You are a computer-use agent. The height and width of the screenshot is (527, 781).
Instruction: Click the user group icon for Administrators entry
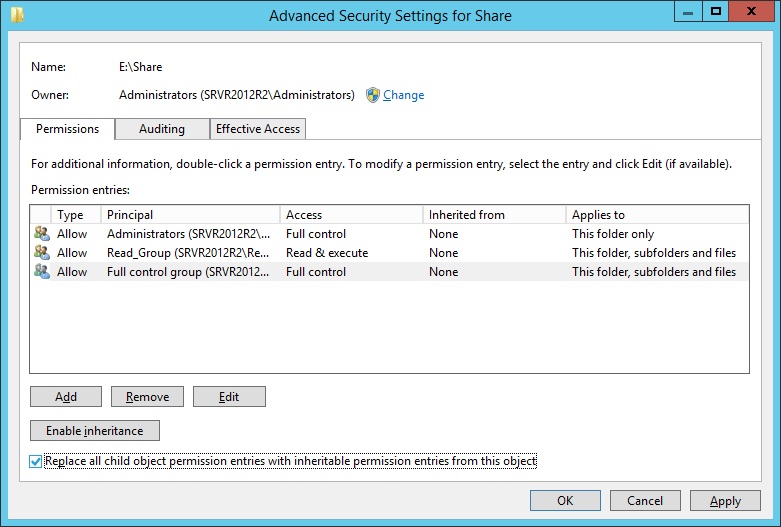click(41, 234)
